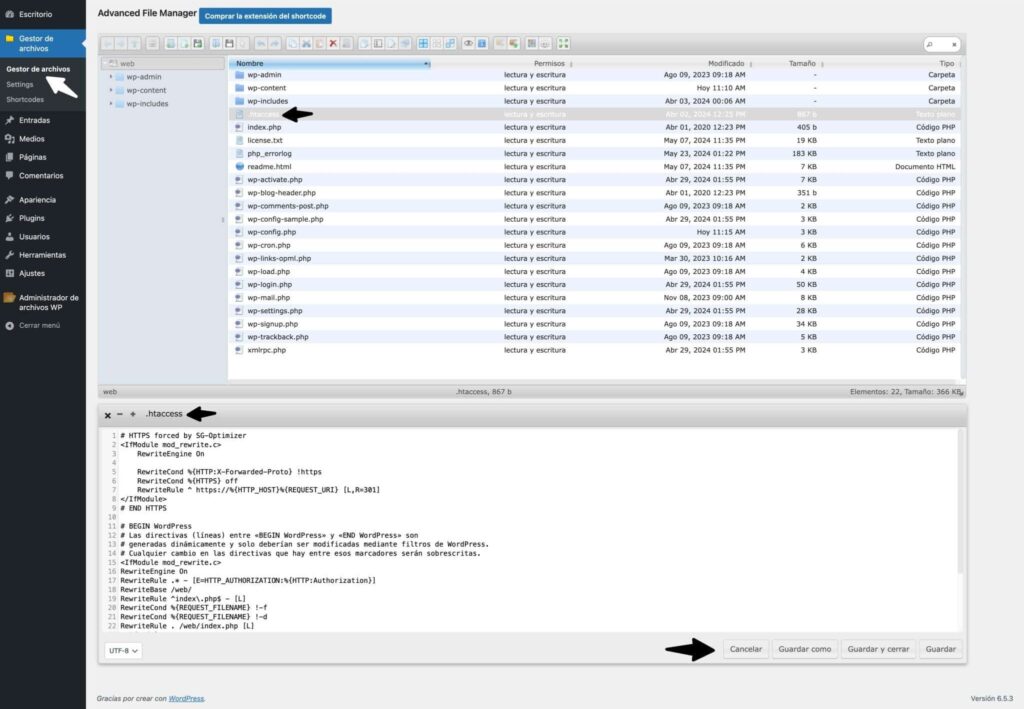Open the Apariencia menu
Screen dimensions: 1024x709
(42, 200)
